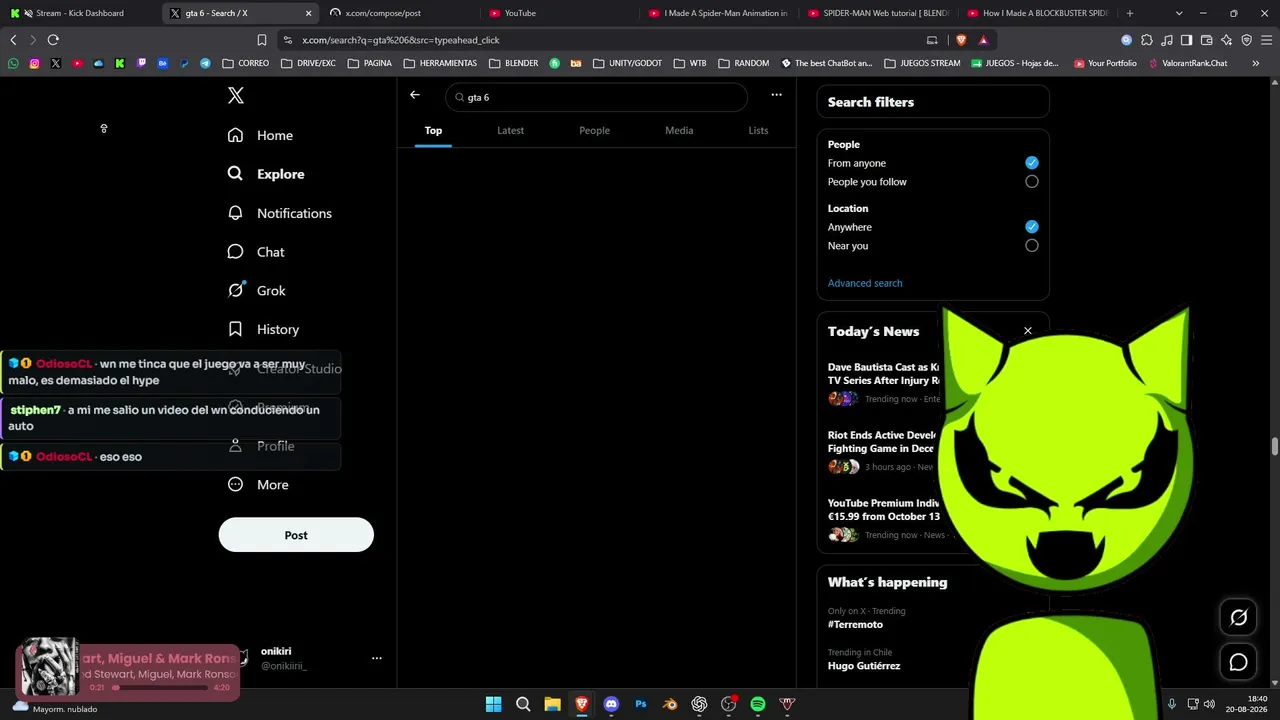
Task: Click the music overlay song progress bar
Action: click(162, 688)
